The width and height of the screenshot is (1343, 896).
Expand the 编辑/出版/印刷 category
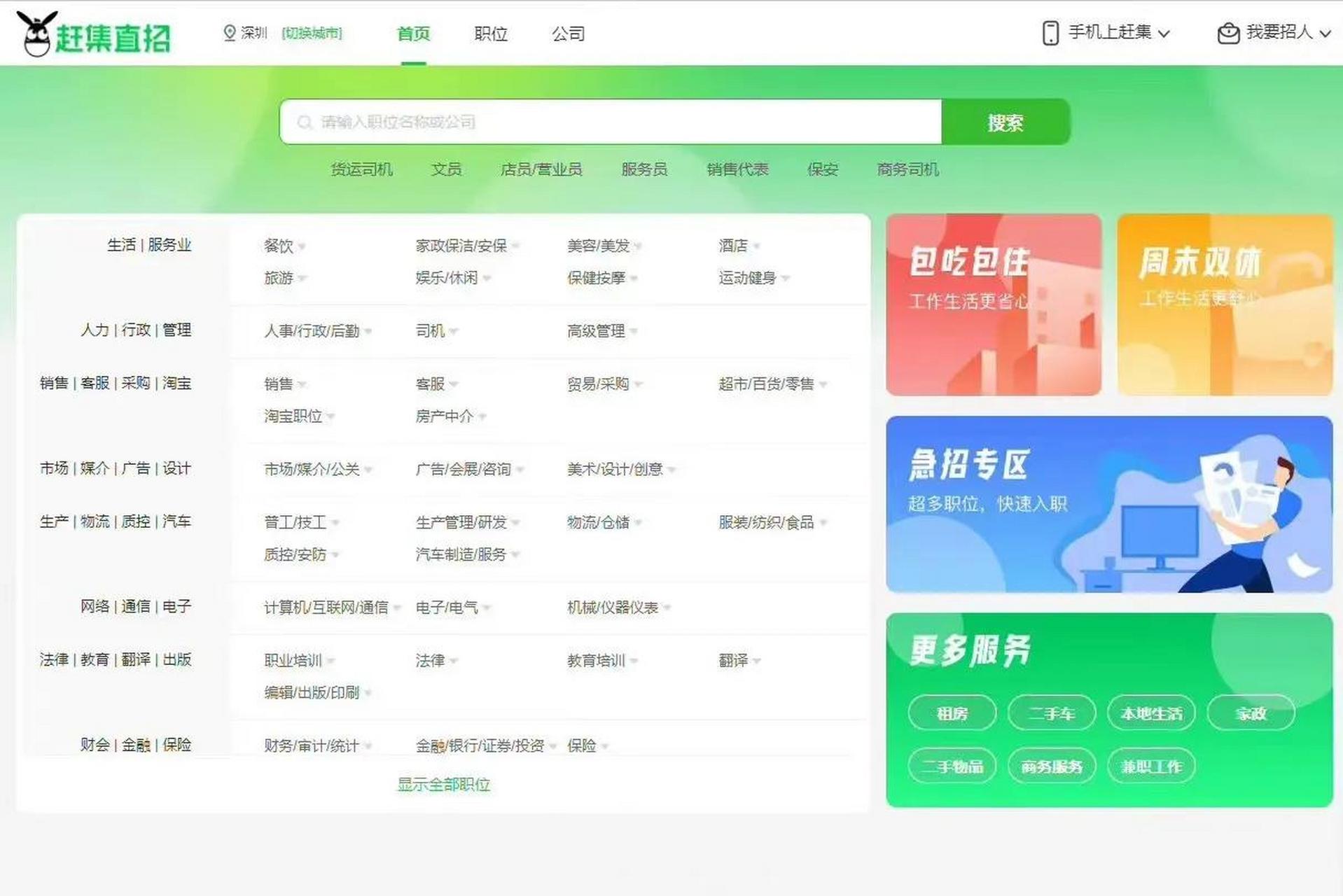click(317, 693)
